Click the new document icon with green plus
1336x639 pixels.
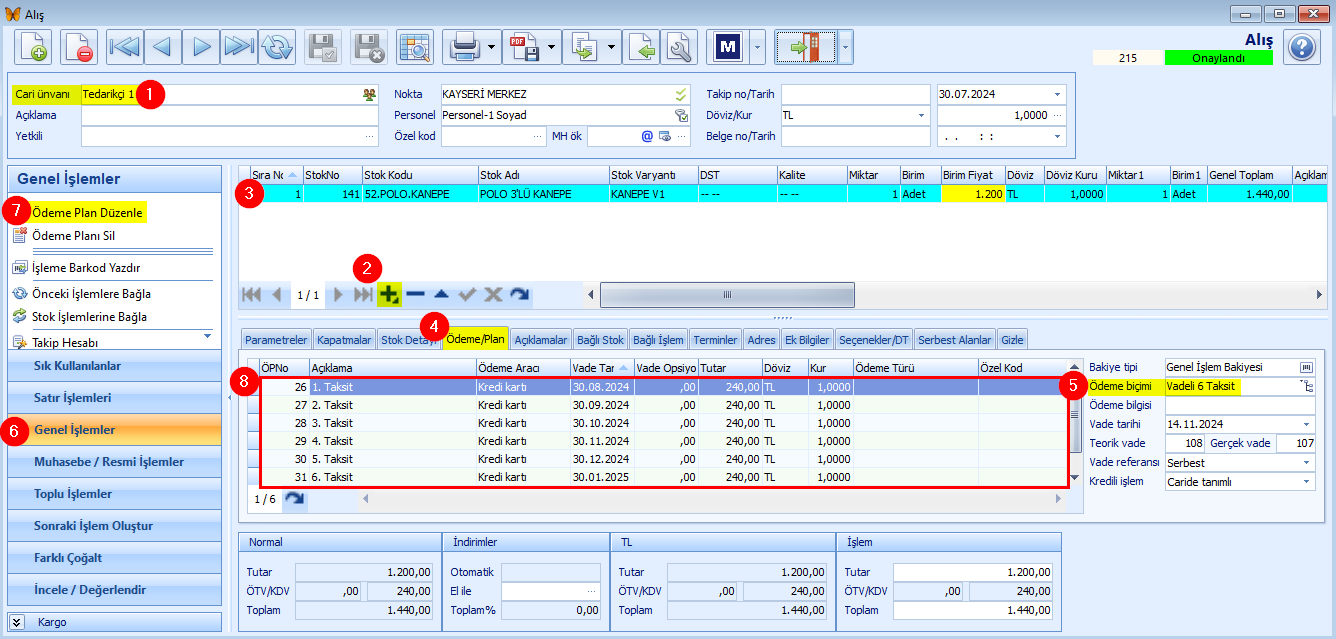(x=33, y=47)
